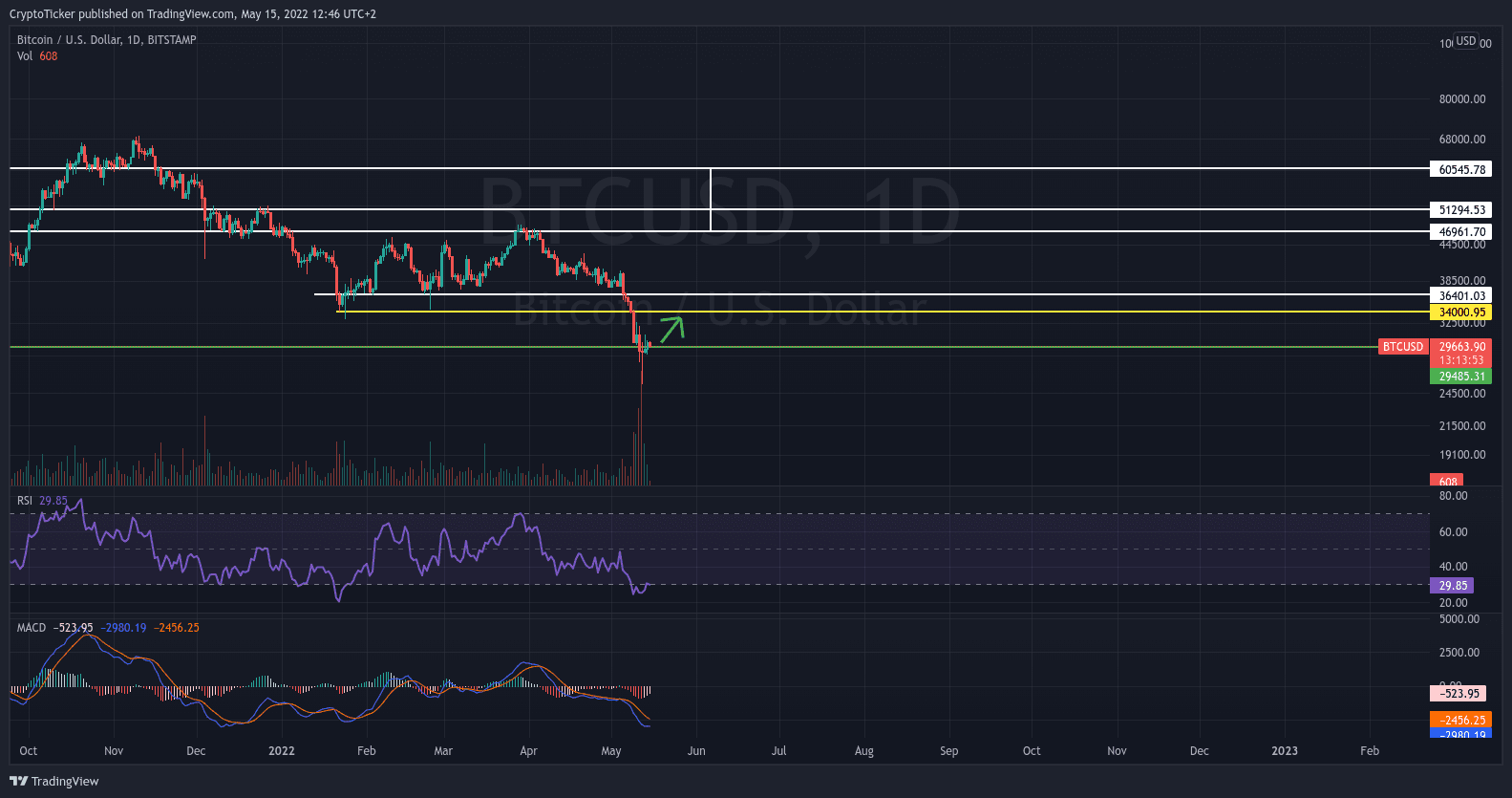Click the green 29485.31 price label
The height and width of the screenshot is (798, 1512).
(1461, 377)
